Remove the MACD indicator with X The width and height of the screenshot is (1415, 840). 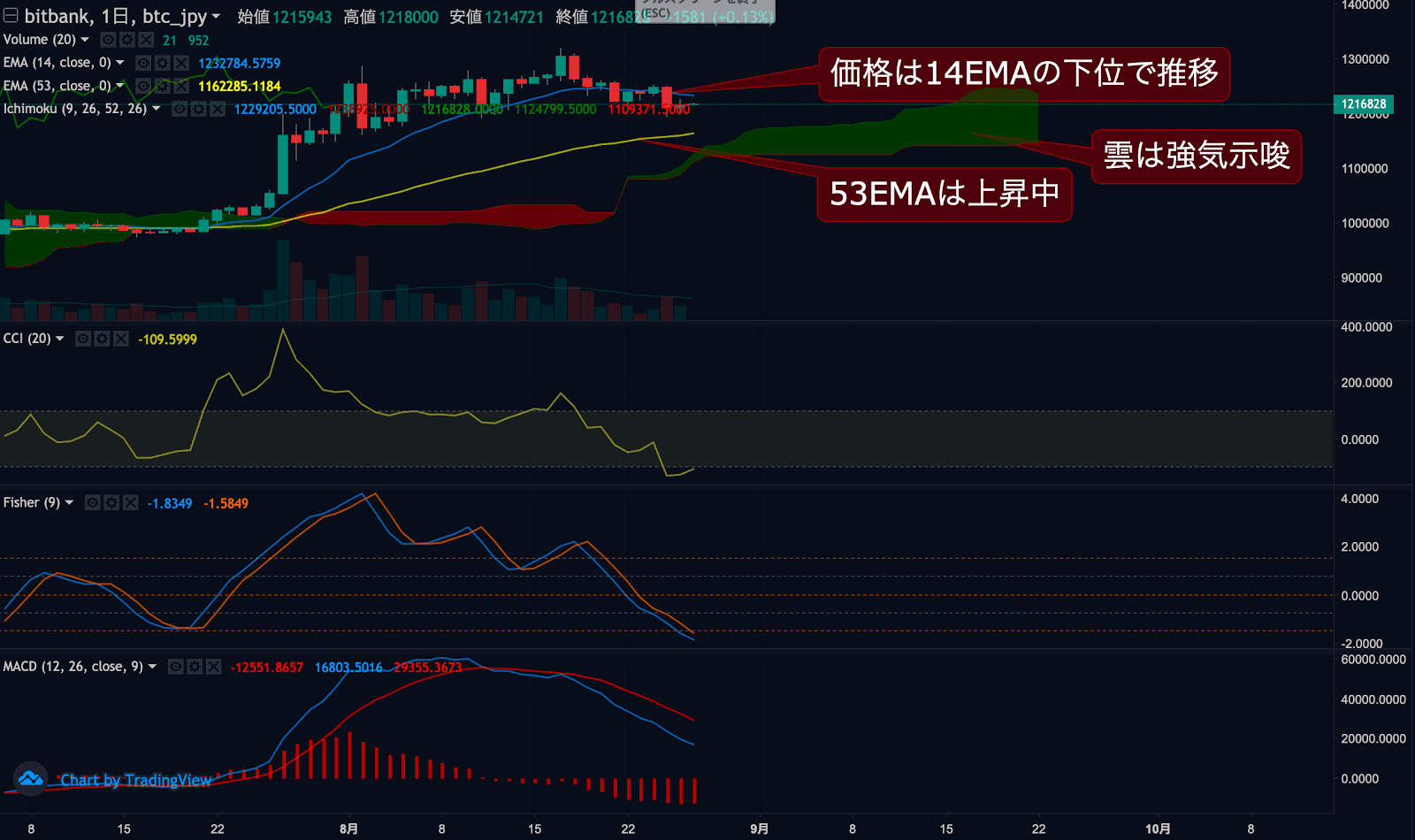click(x=213, y=667)
